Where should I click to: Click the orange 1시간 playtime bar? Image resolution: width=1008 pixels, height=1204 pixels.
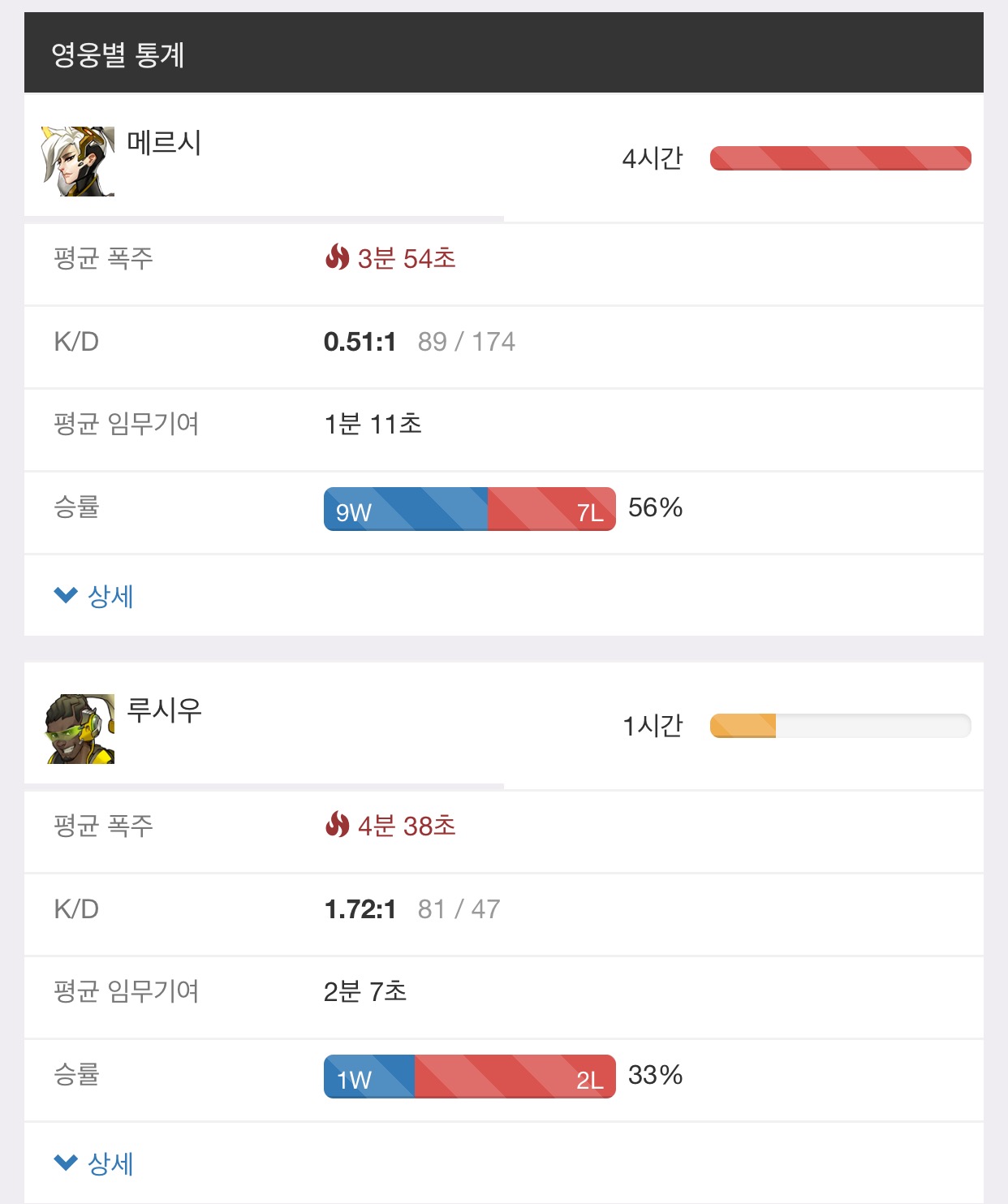pos(743,726)
